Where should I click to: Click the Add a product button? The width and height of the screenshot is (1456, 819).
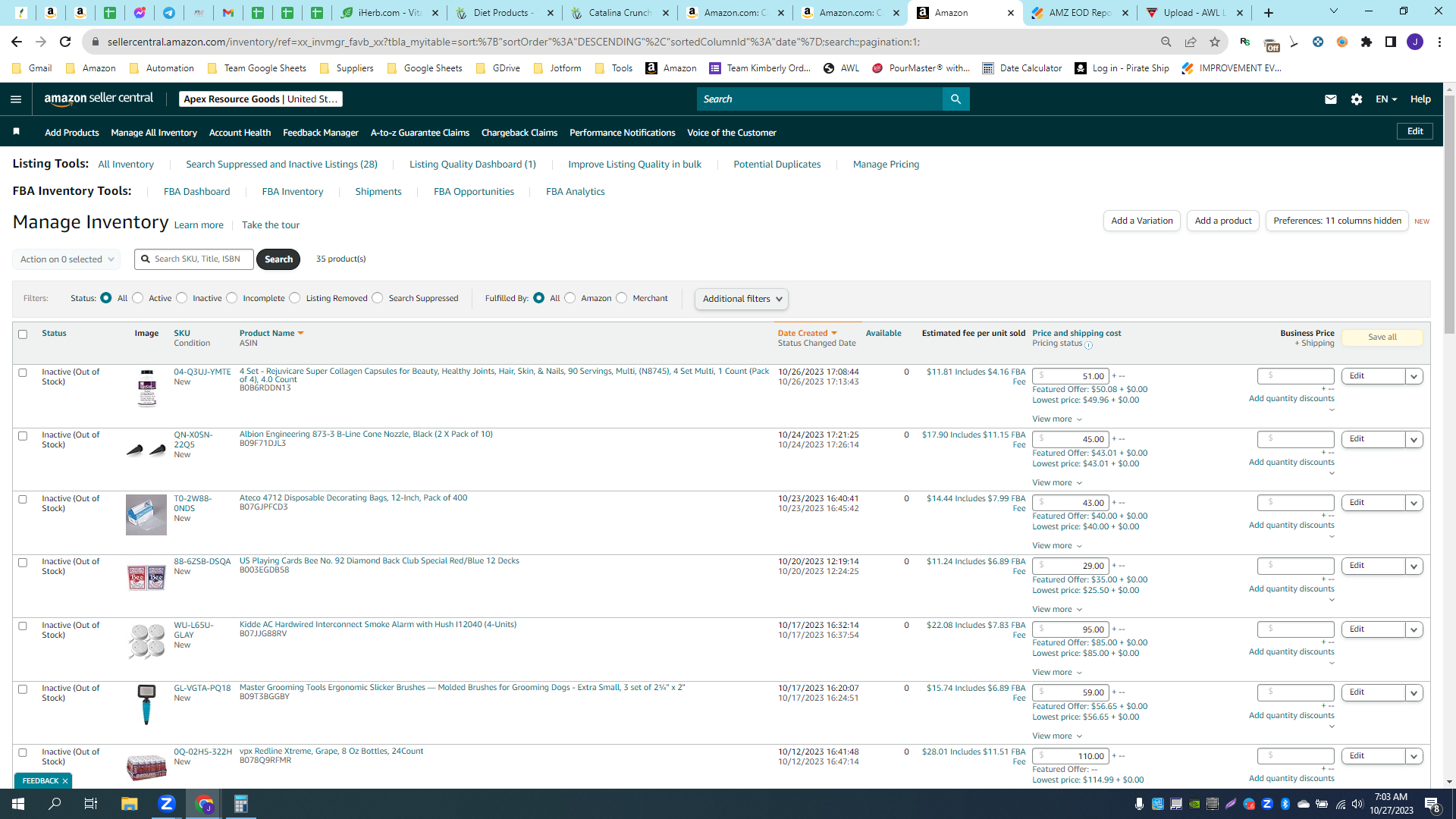[1223, 221]
